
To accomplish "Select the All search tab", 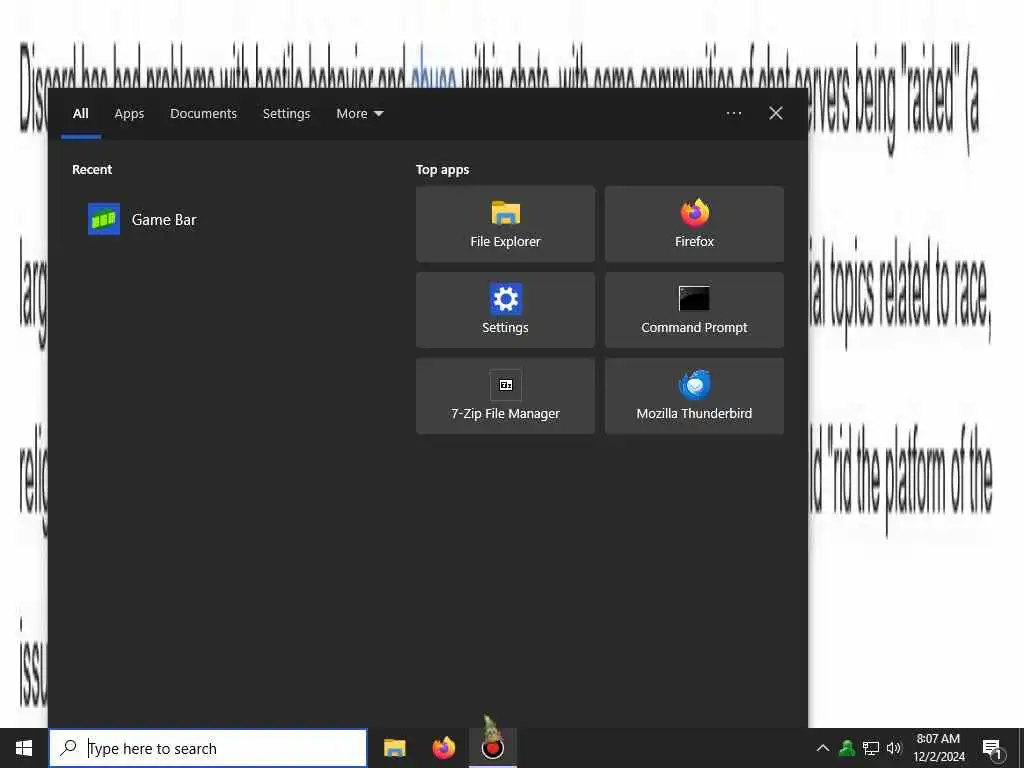I will coord(81,114).
